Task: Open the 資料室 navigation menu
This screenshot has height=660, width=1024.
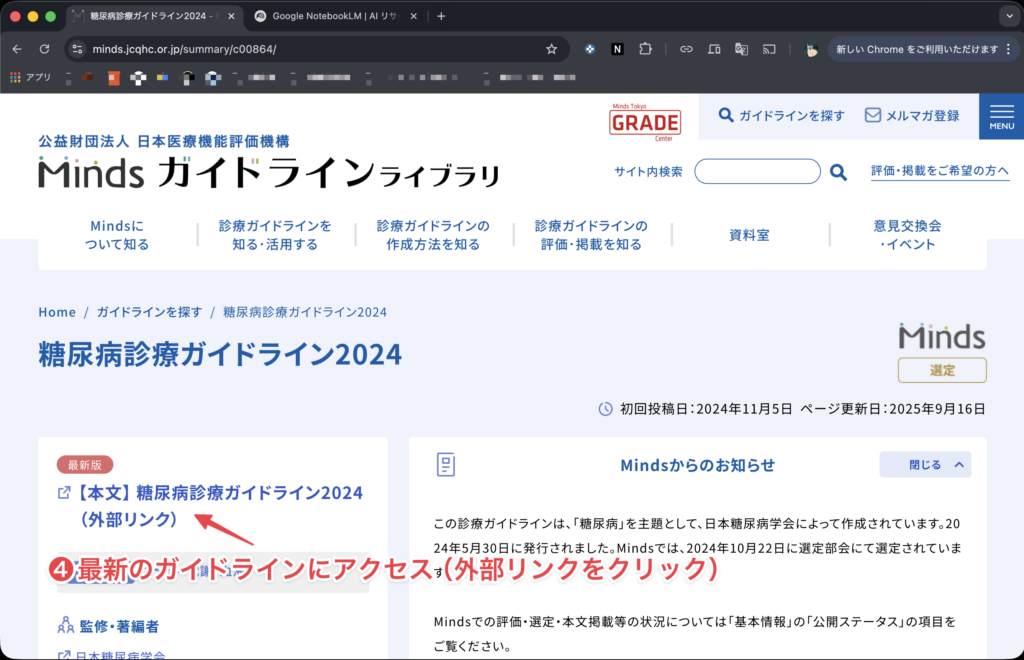Action: coord(749,235)
